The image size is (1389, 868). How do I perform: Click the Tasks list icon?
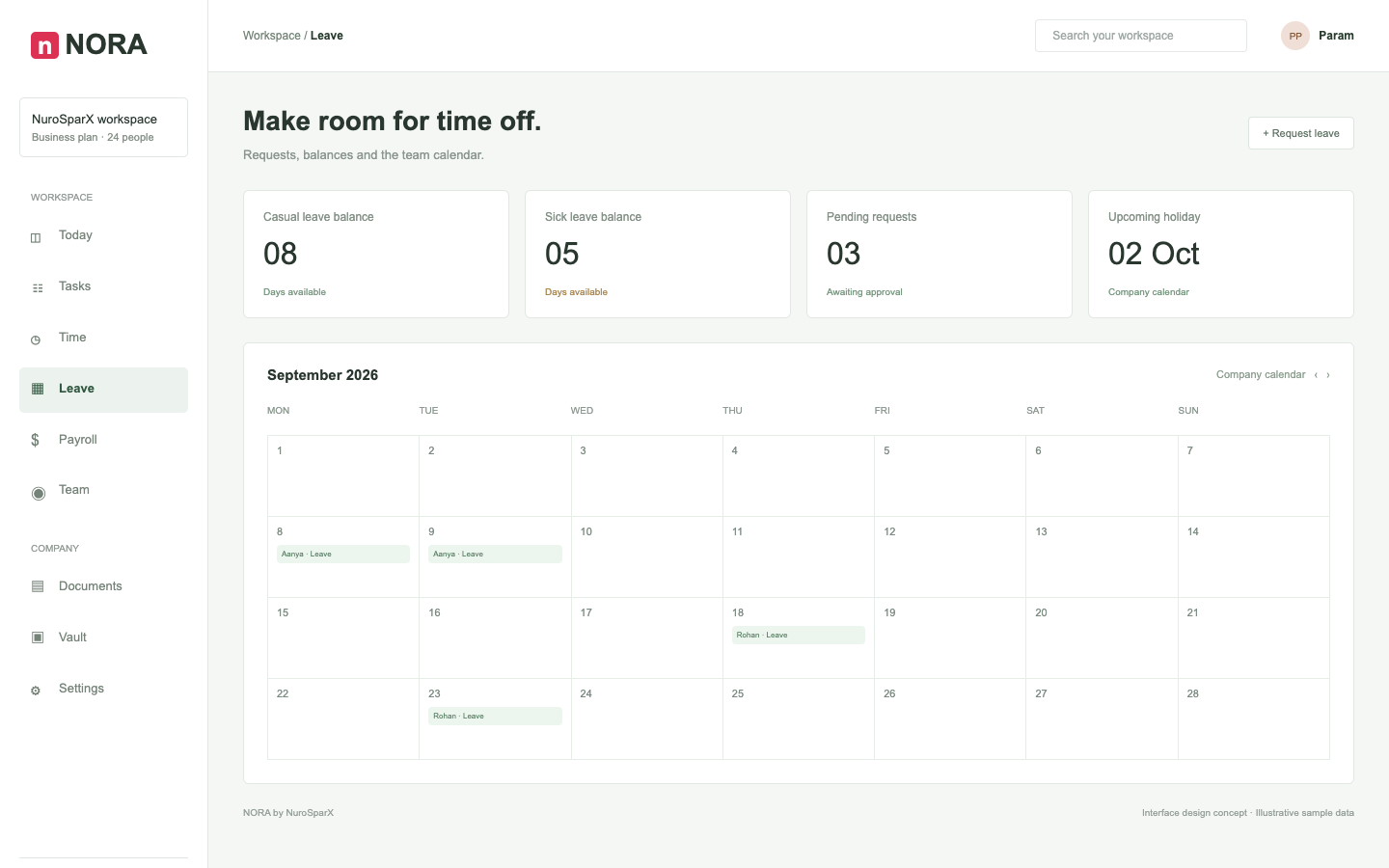[x=38, y=287]
